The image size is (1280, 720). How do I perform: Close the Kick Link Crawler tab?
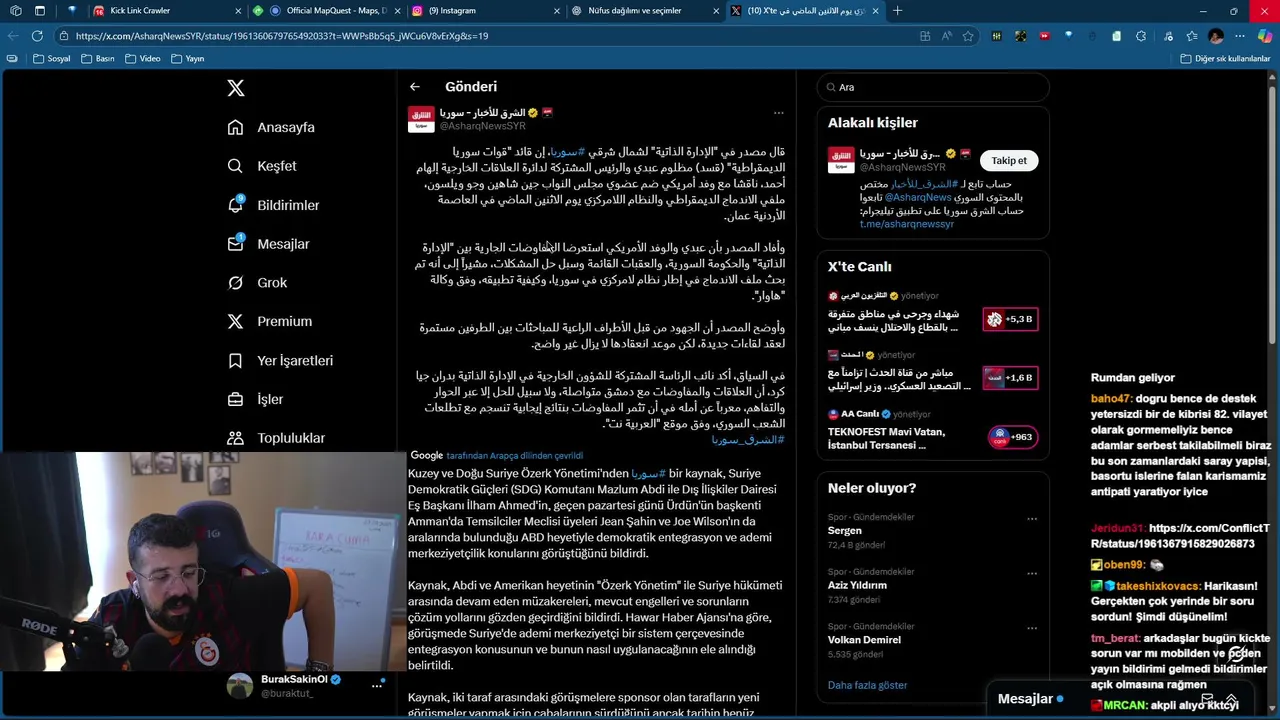point(238,11)
